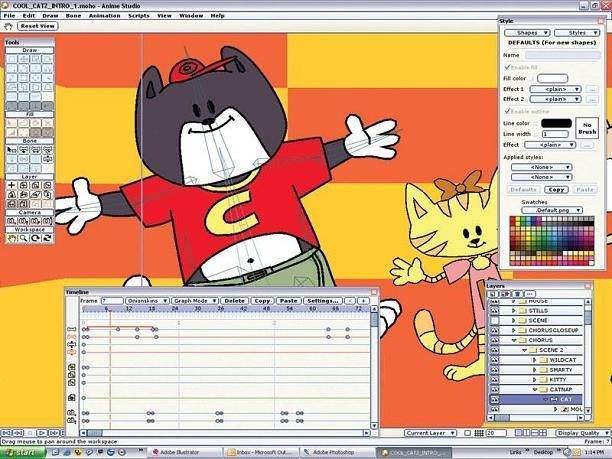Choose the Pan Workspace hand tool

(12, 238)
